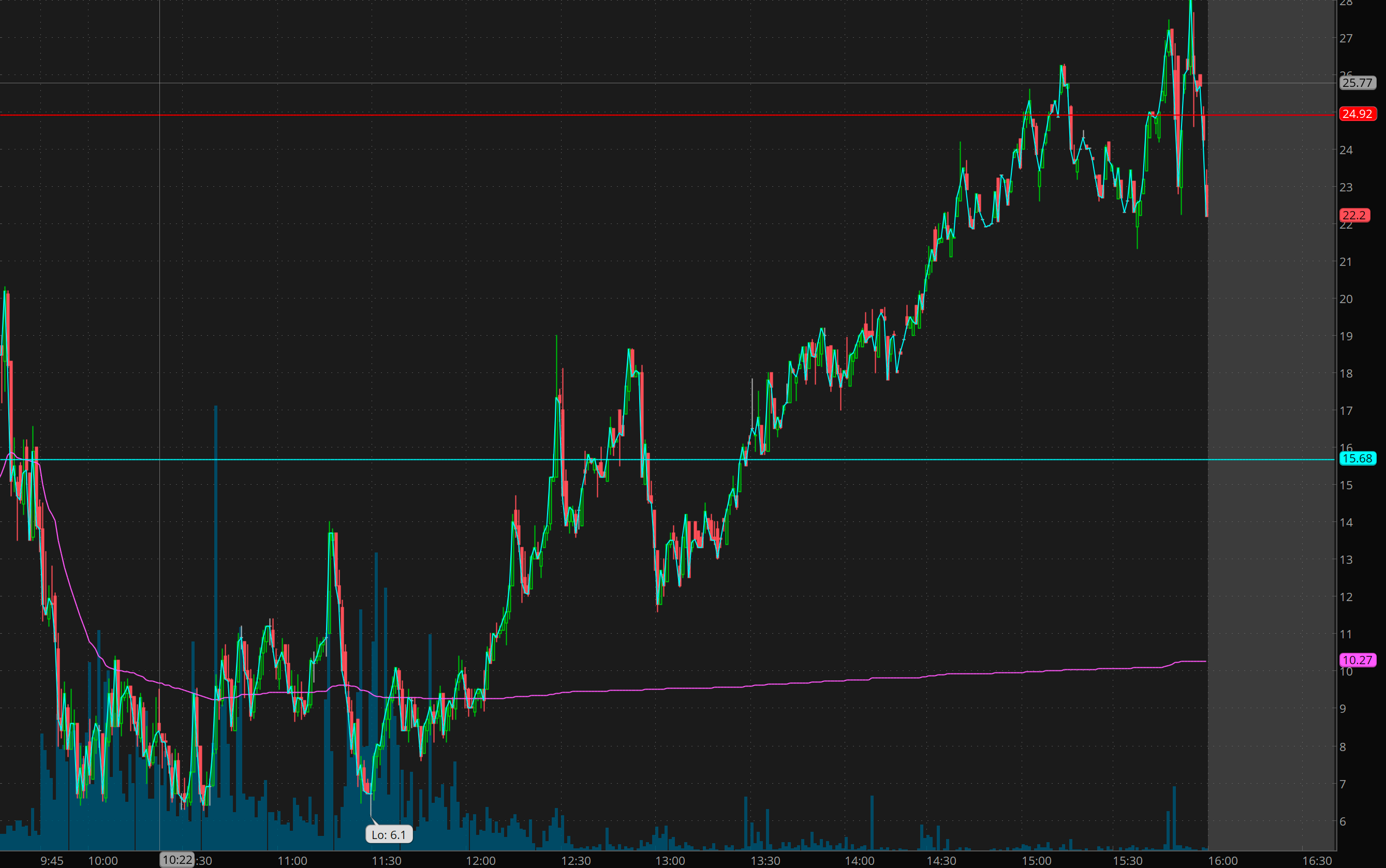Image resolution: width=1386 pixels, height=868 pixels.
Task: Click the 20 label on price axis
Action: coord(1346,299)
